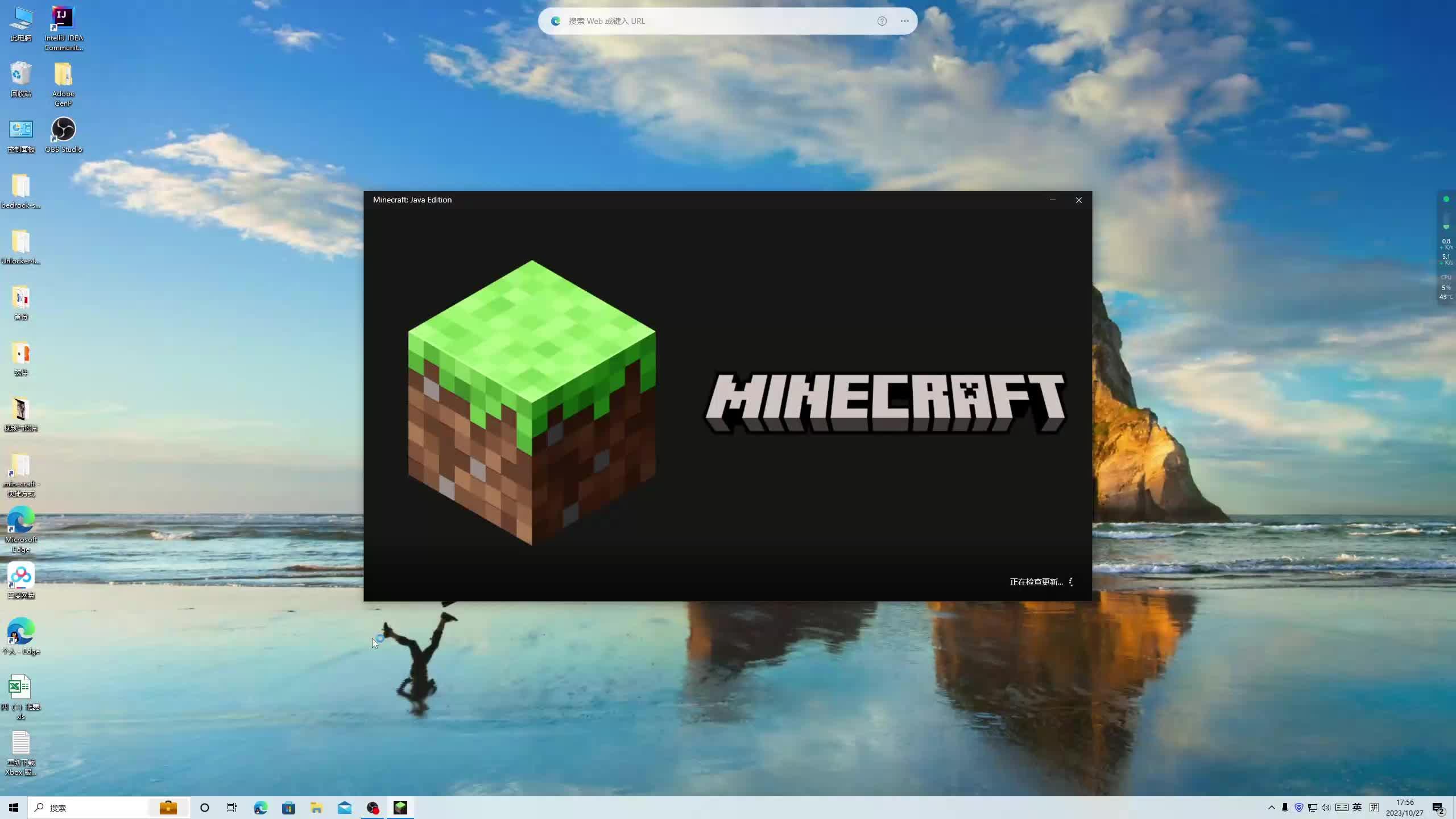The height and width of the screenshot is (819, 1456).
Task: Select the 视频与照片 folder on desktop
Action: click(x=21, y=414)
